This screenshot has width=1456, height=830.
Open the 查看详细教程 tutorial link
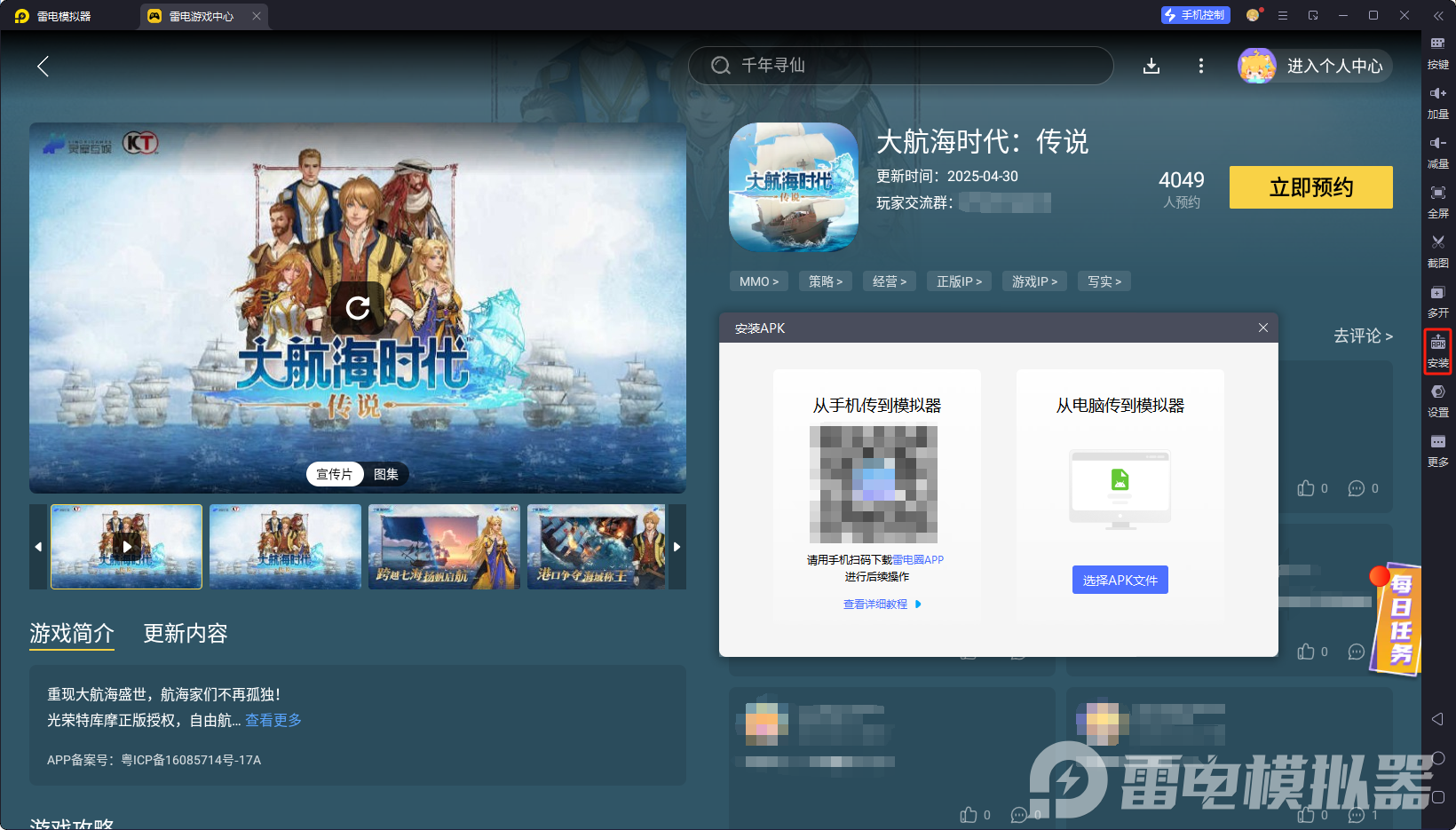(882, 605)
